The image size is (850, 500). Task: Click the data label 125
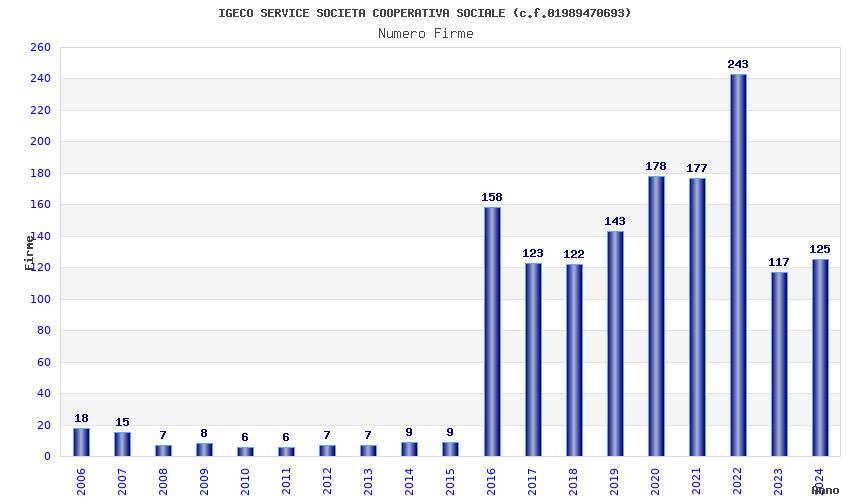[820, 249]
